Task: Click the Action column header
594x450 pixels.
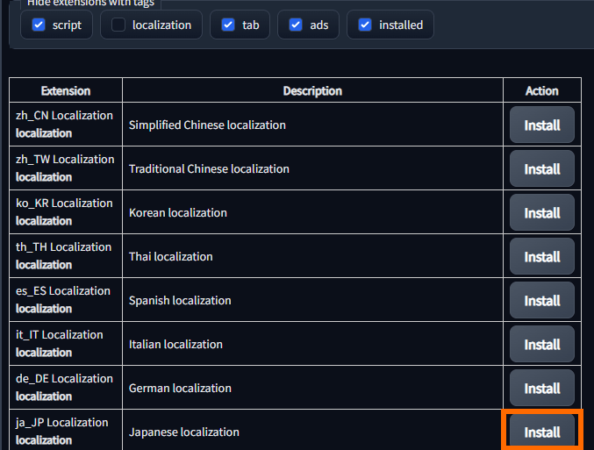Action: pyautogui.click(x=542, y=91)
